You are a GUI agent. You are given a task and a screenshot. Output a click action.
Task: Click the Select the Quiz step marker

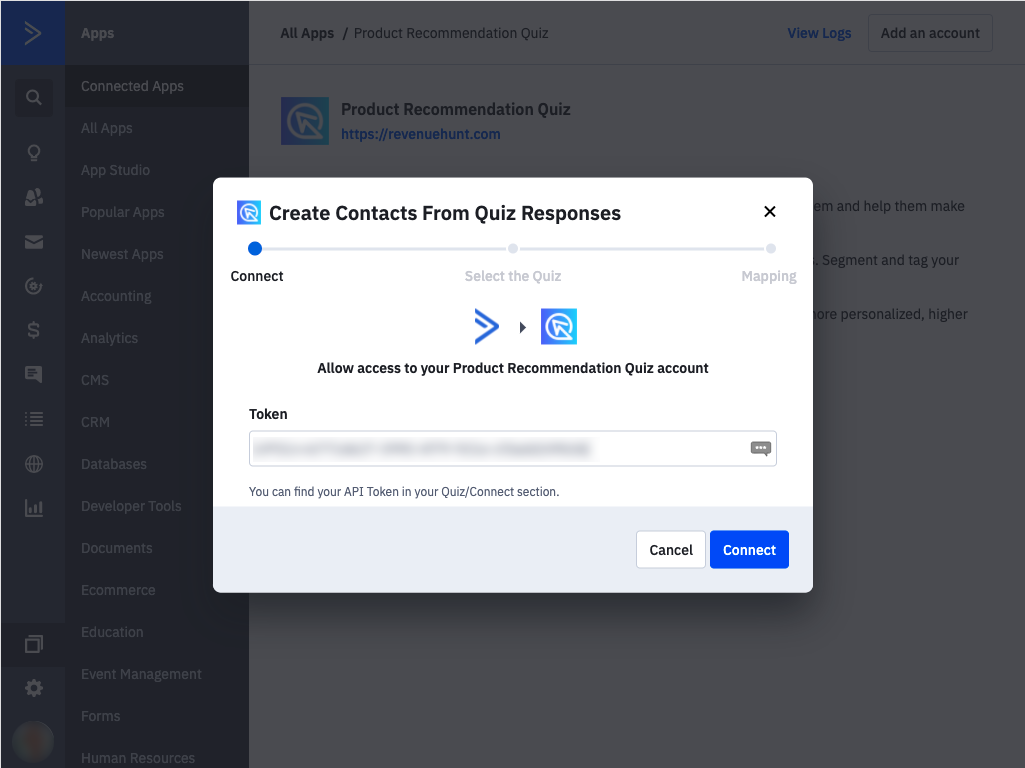[513, 248]
